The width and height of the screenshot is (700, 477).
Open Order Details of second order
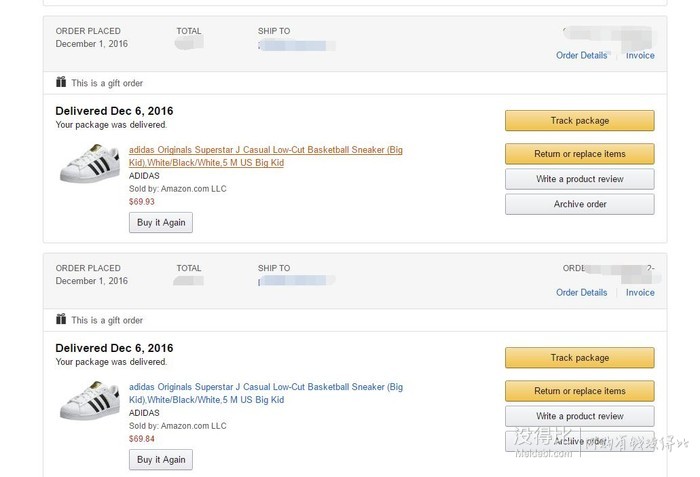581,293
